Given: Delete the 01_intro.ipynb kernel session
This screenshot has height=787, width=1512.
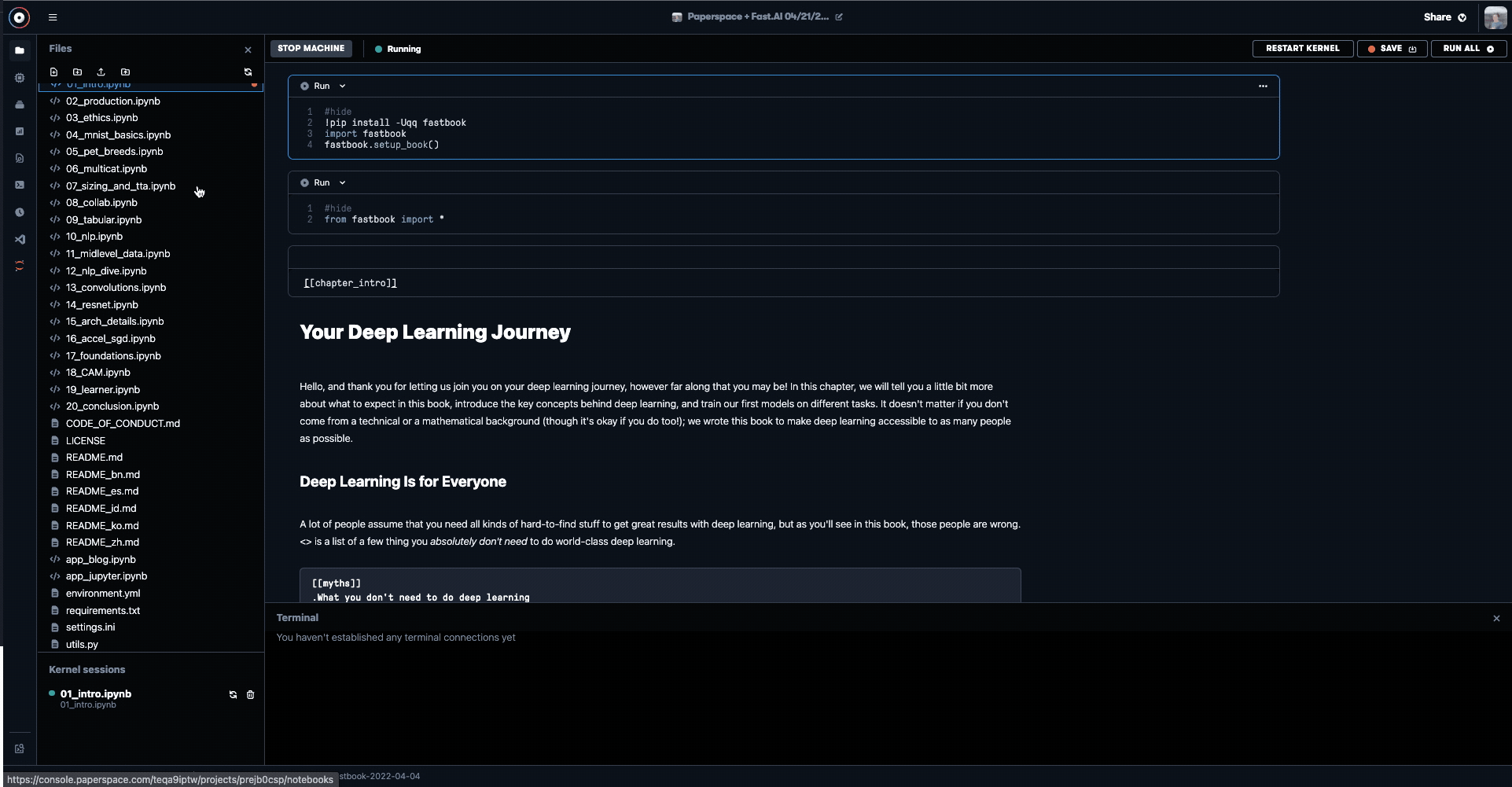Looking at the screenshot, I should pyautogui.click(x=250, y=694).
